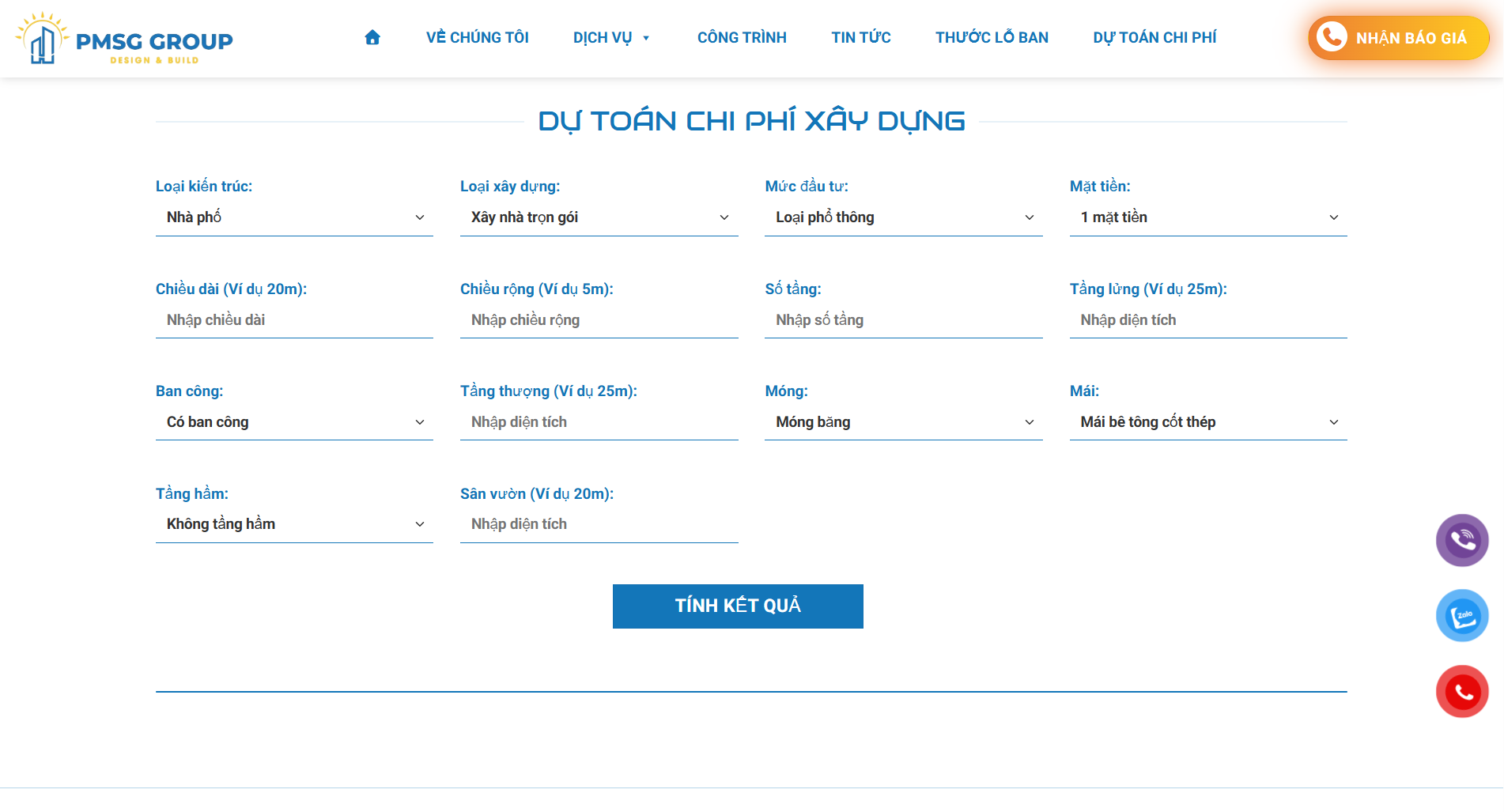Open the Thước Lỗ Ban page
This screenshot has height=812, width=1504.
point(992,37)
